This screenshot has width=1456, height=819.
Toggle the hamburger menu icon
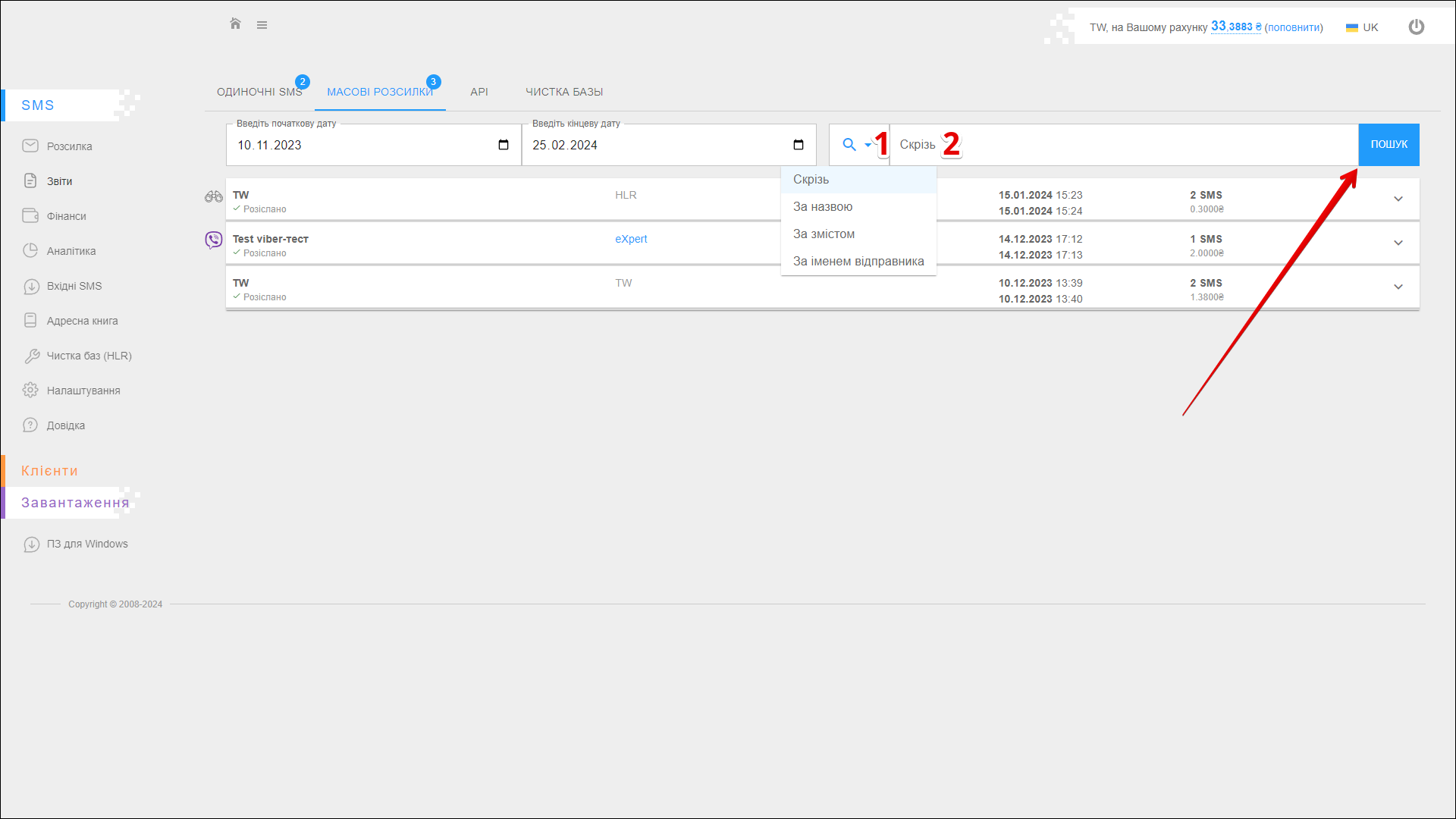pos(262,25)
